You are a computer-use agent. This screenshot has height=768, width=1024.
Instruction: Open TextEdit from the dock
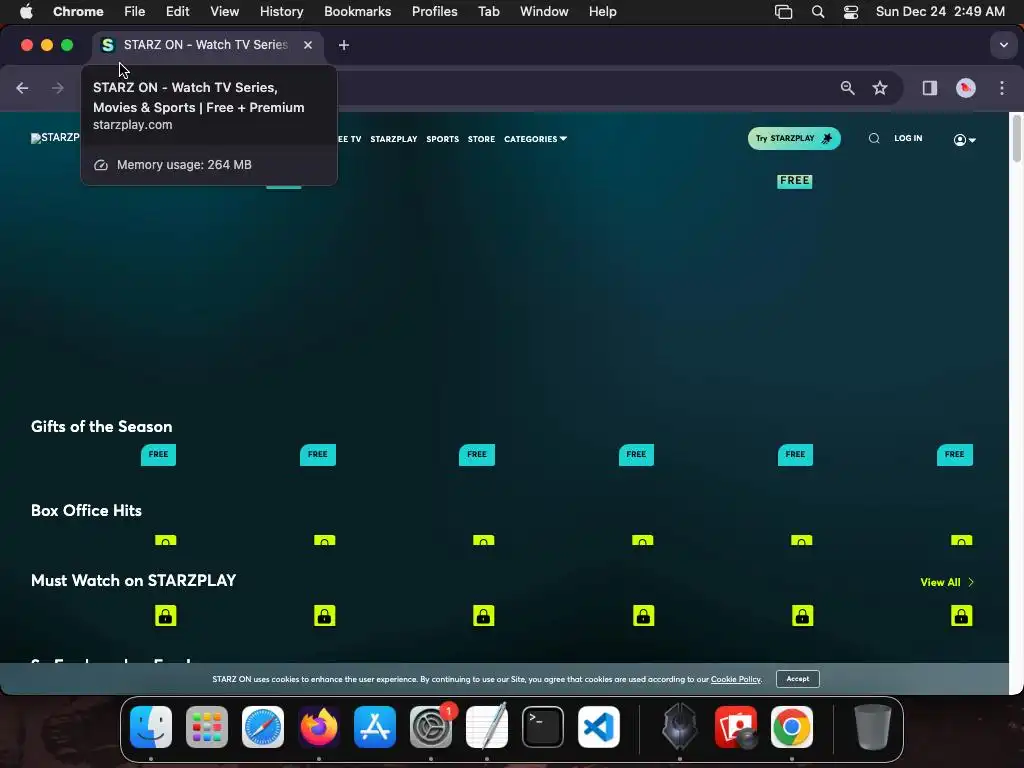(x=487, y=727)
